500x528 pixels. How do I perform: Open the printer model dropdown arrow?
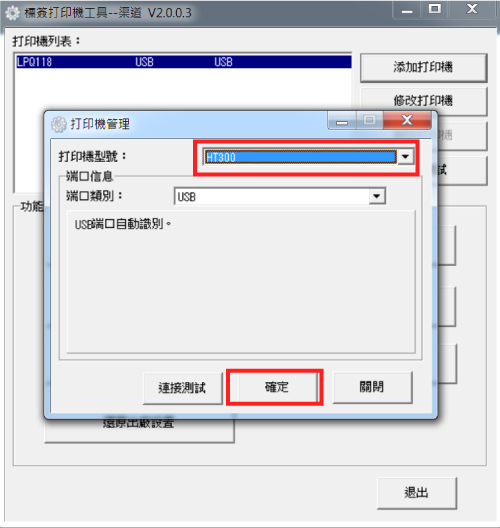tap(405, 157)
